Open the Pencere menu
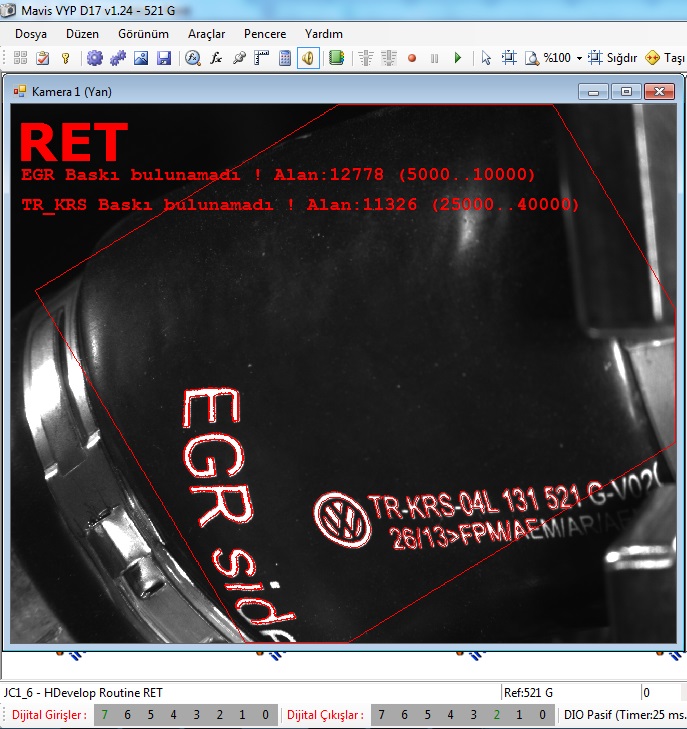 [265, 34]
